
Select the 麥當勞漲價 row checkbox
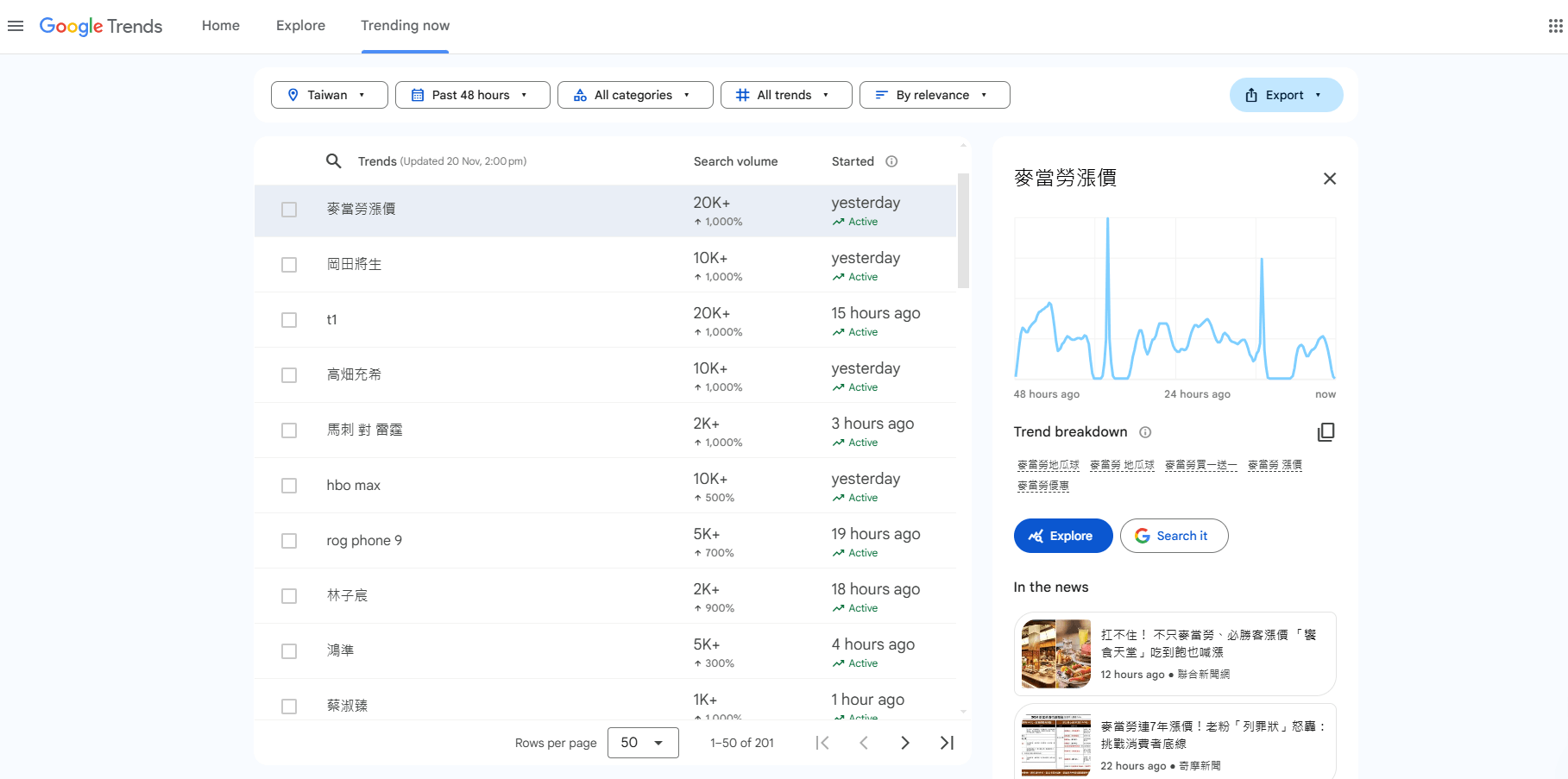click(289, 210)
